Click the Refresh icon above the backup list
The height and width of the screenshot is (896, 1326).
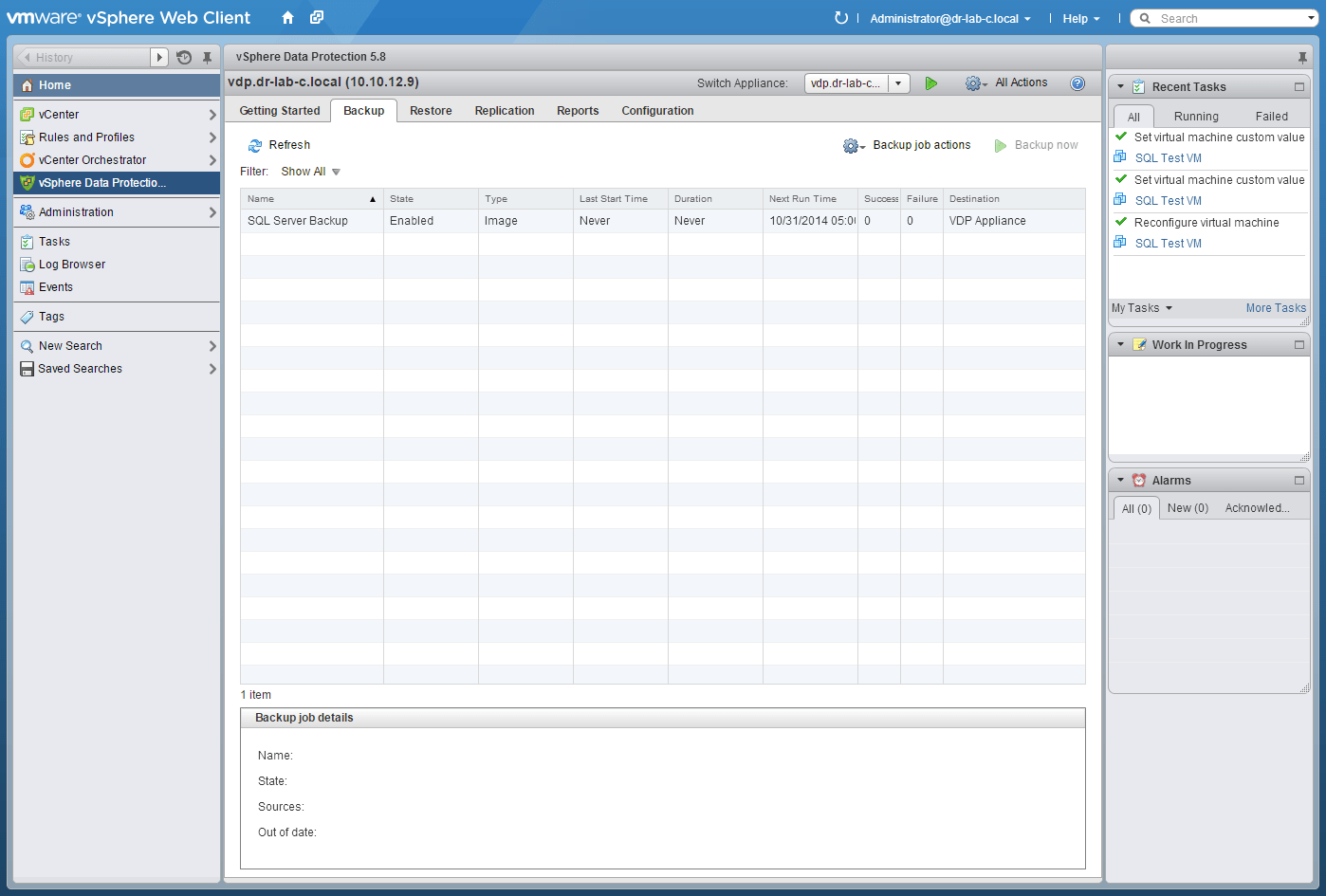[x=254, y=144]
